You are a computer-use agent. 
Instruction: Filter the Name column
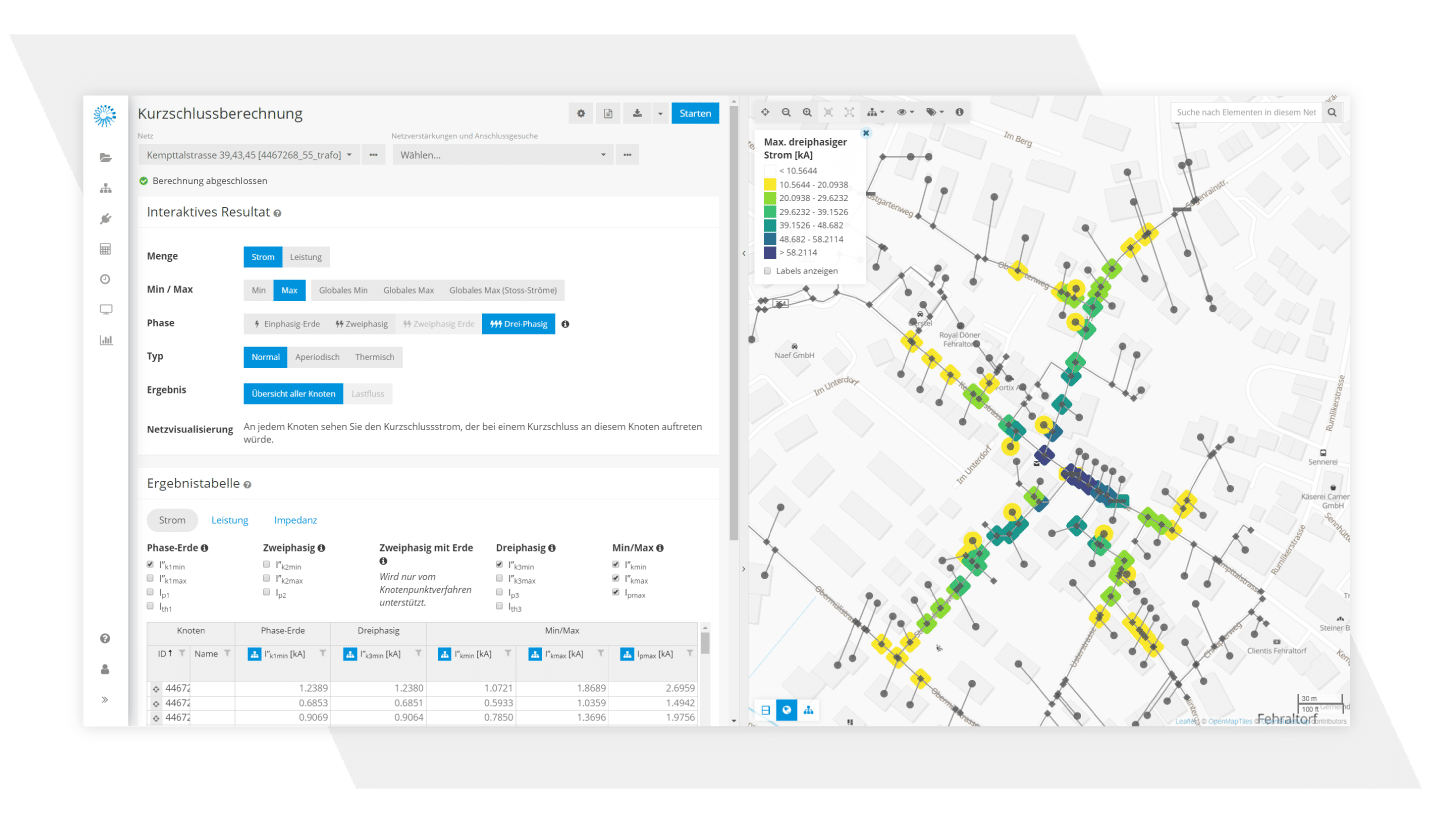[x=227, y=653]
